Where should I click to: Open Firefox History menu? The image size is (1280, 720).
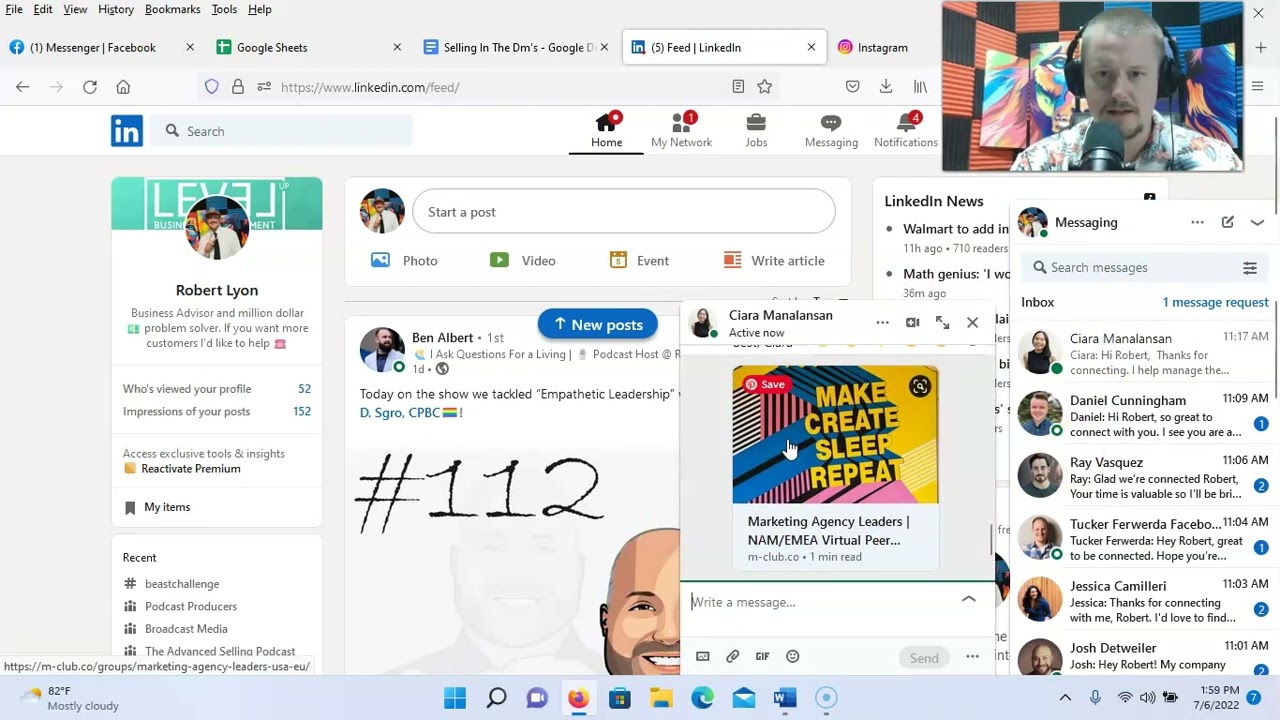[116, 9]
